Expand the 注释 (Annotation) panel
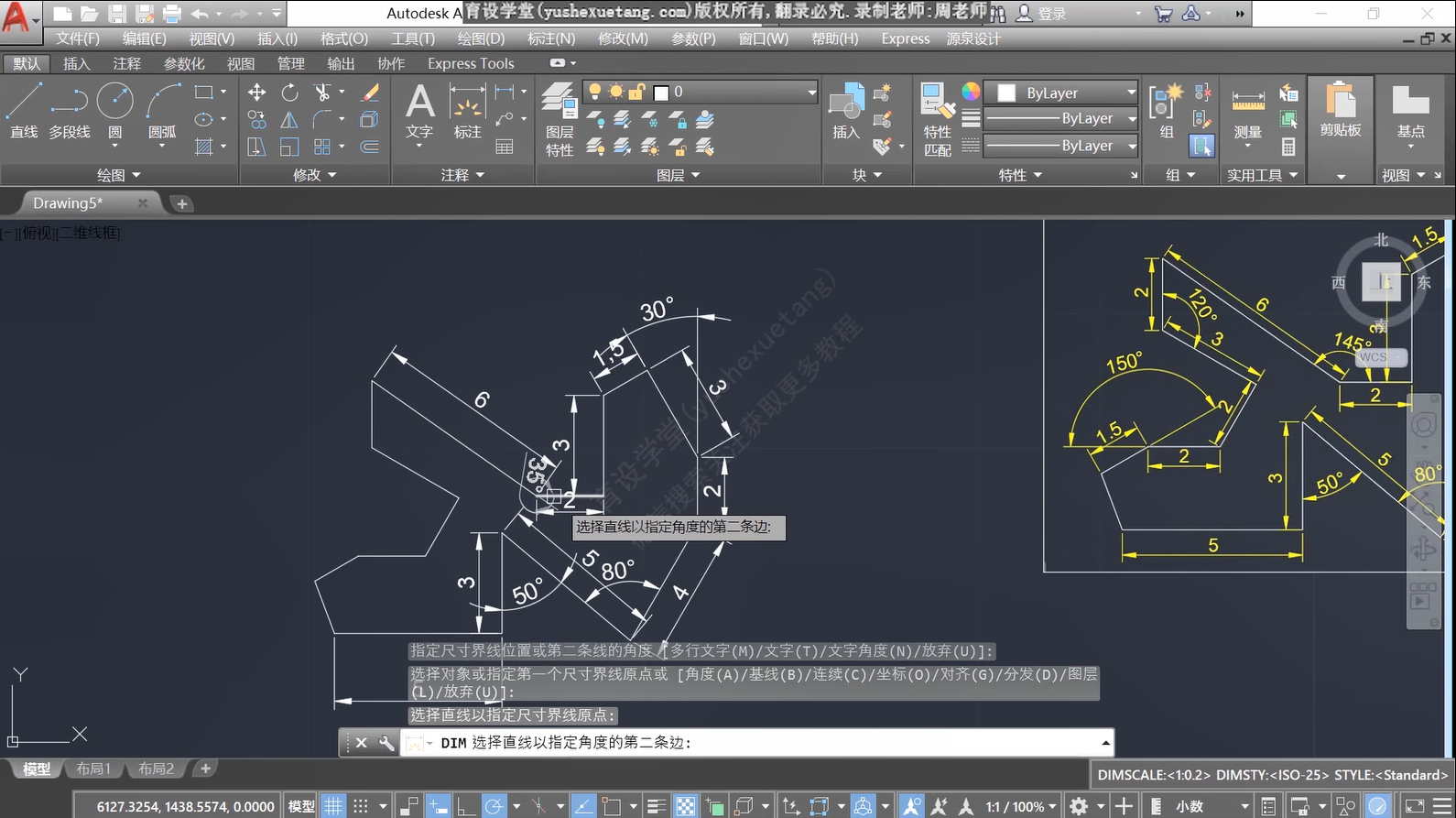This screenshot has width=1456, height=818. coord(462,175)
